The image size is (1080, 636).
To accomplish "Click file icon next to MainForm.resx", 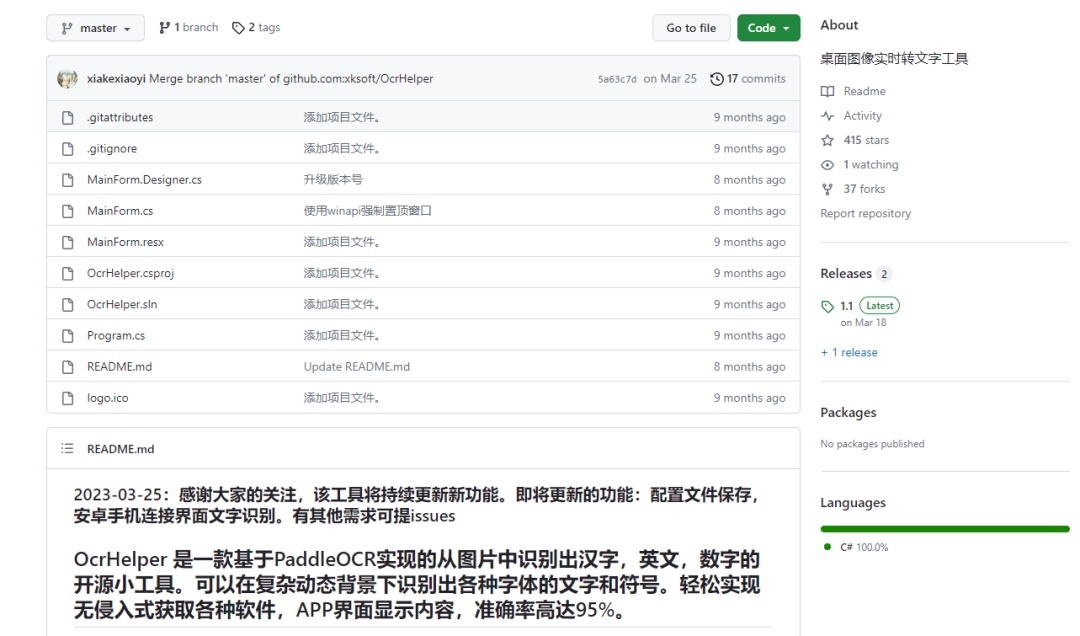I will [x=68, y=242].
